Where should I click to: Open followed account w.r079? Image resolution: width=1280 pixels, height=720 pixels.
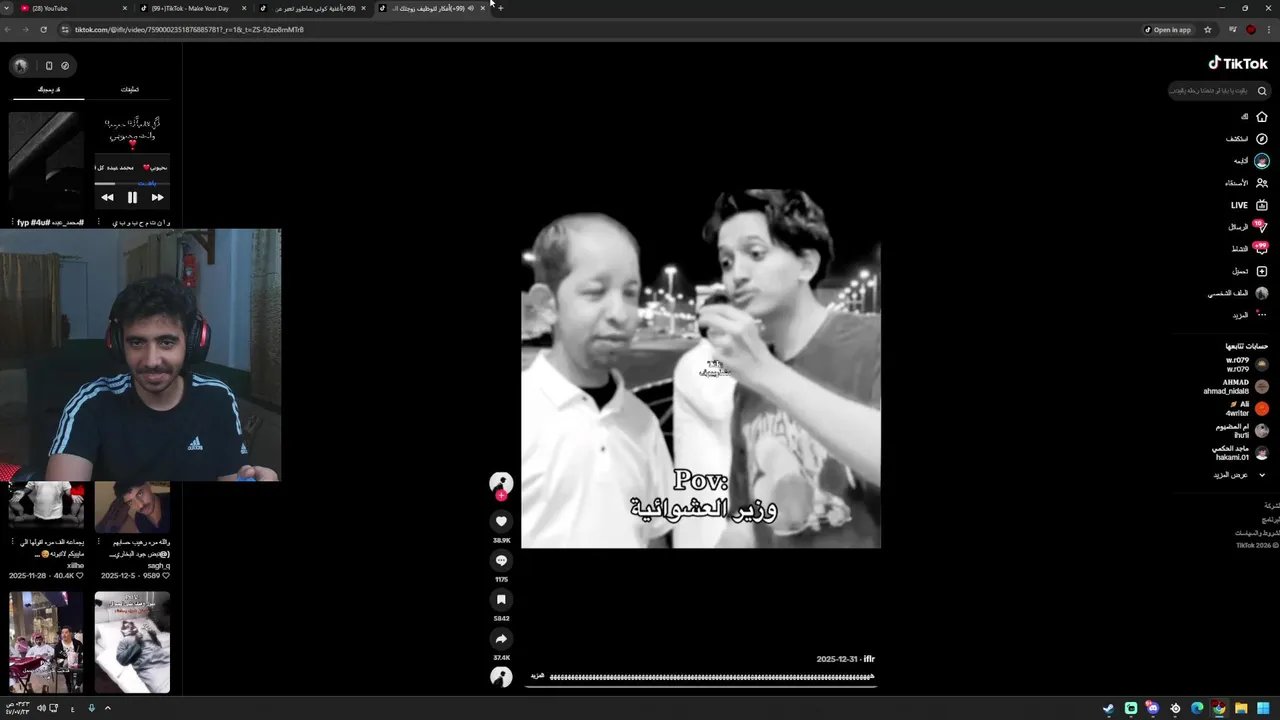pos(1247,363)
